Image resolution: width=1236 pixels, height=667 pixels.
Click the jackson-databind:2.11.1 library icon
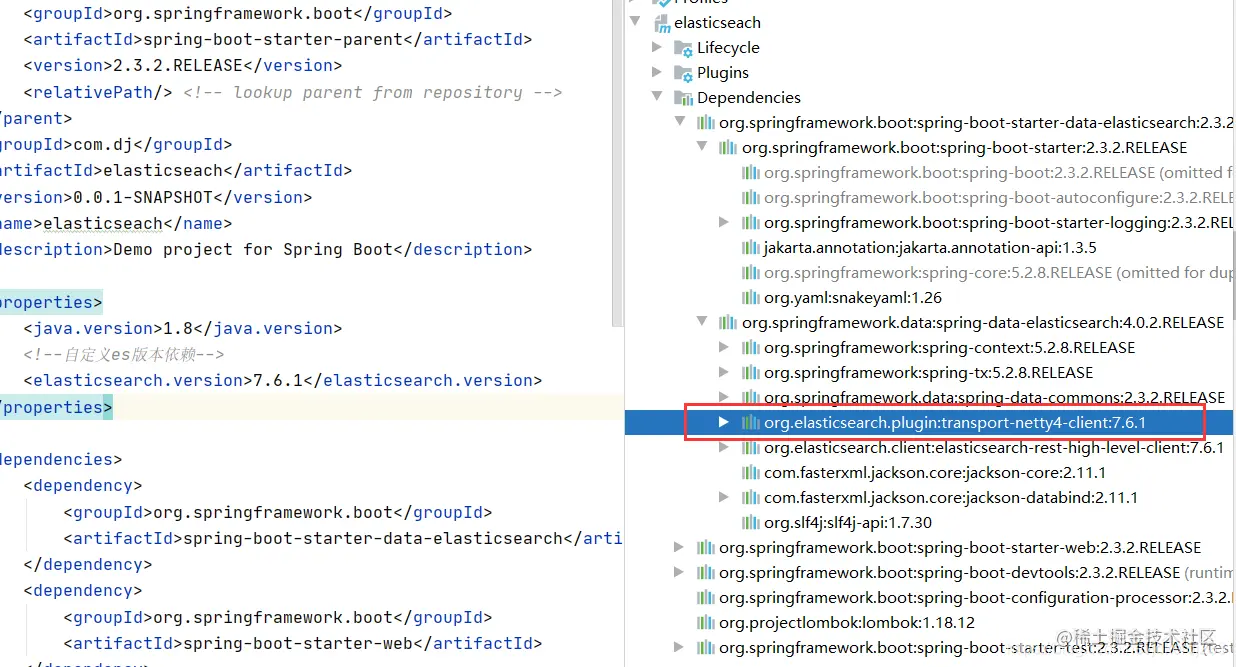[750, 497]
